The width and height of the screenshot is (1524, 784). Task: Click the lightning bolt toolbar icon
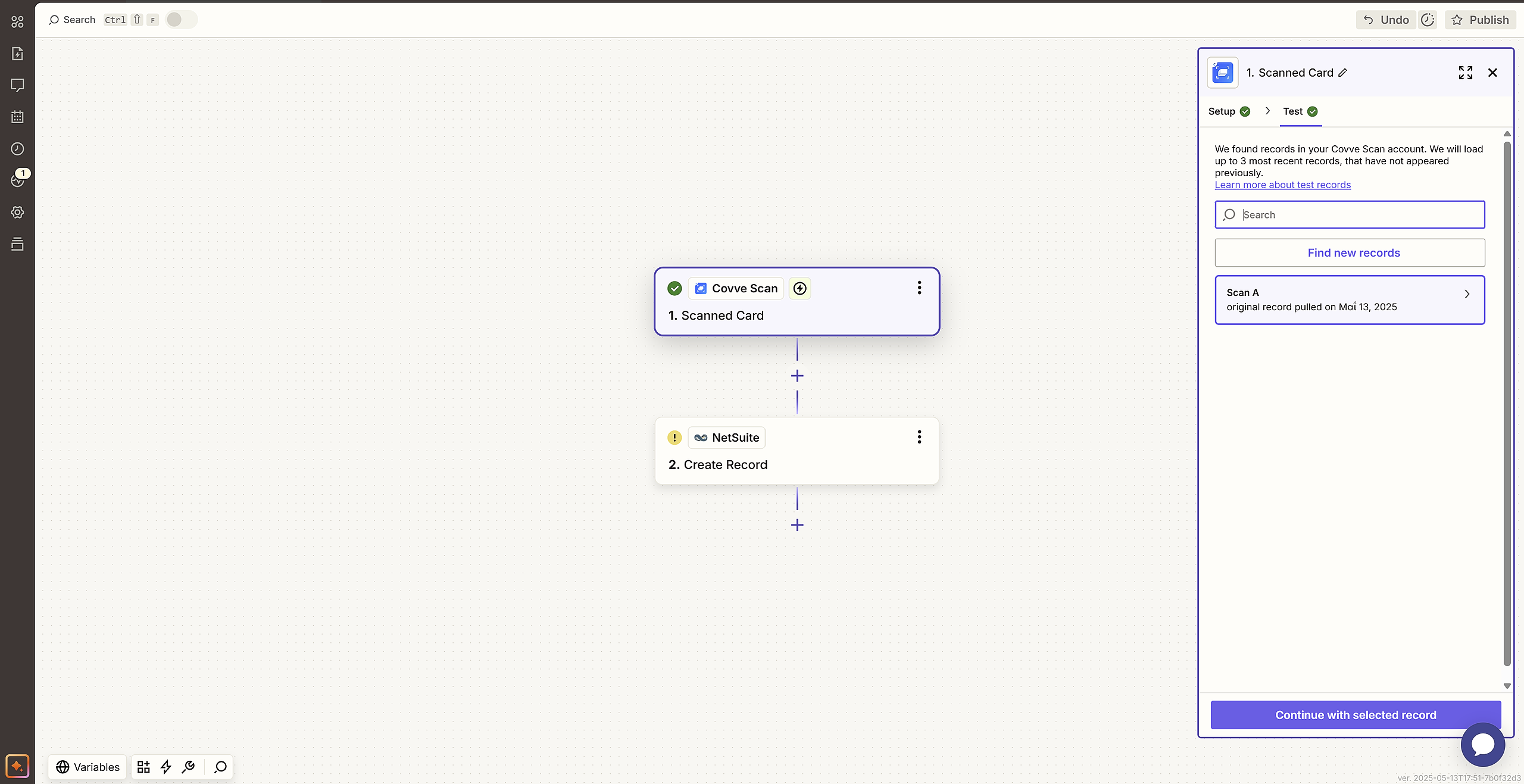coord(166,767)
